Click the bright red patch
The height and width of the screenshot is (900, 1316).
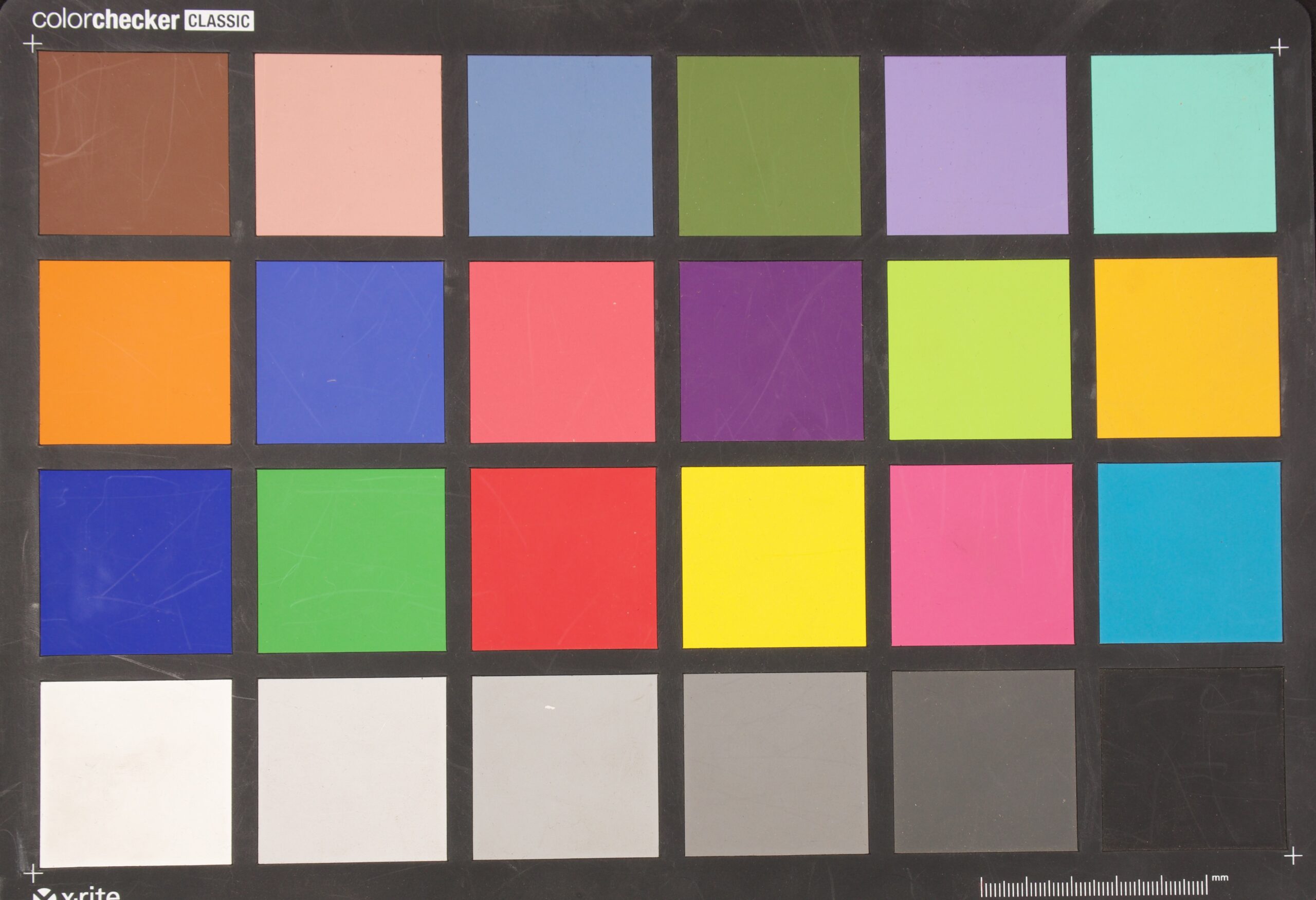pyautogui.click(x=563, y=559)
